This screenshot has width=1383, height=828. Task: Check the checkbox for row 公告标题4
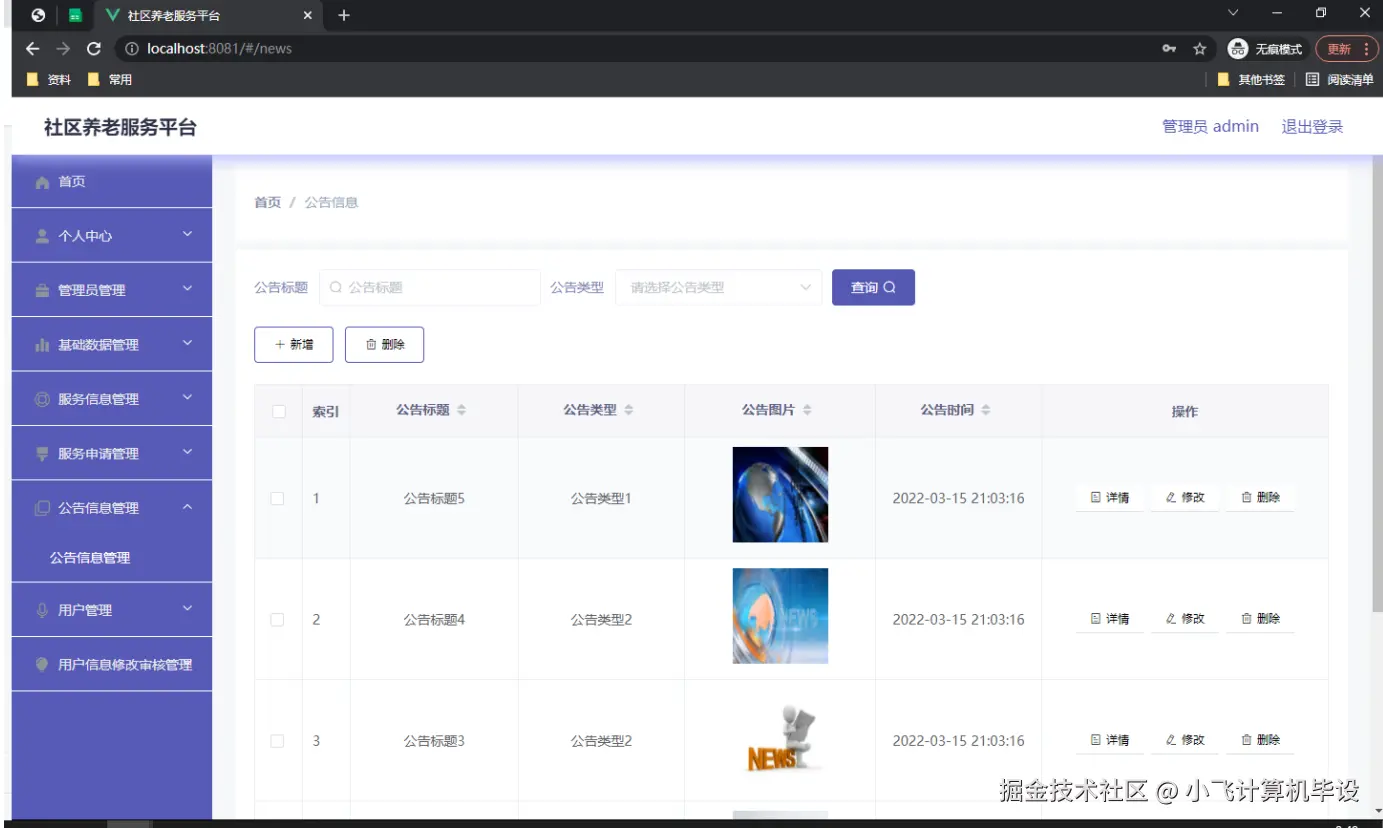[x=277, y=619]
